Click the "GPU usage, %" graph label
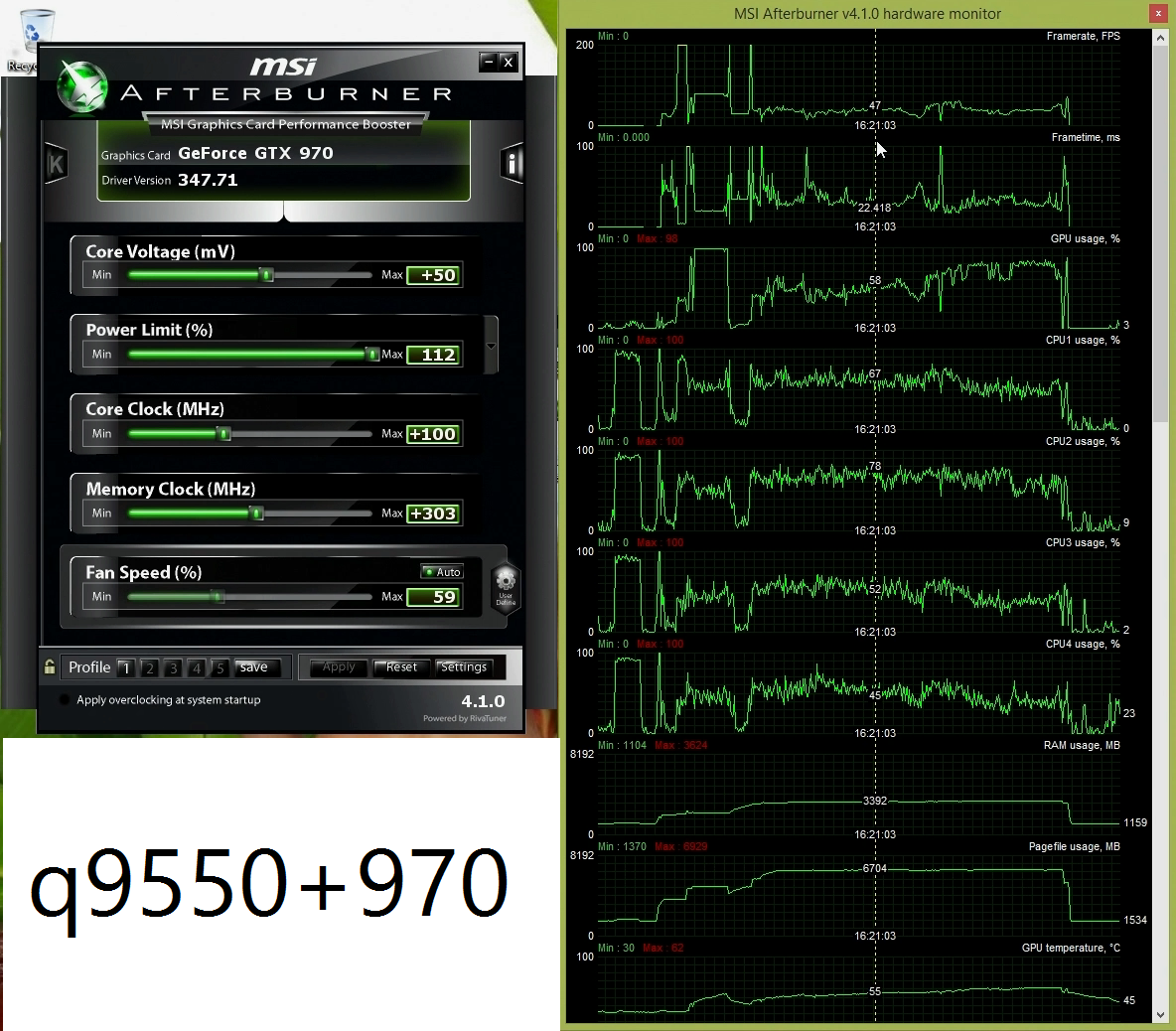1176x1031 pixels. [1086, 238]
